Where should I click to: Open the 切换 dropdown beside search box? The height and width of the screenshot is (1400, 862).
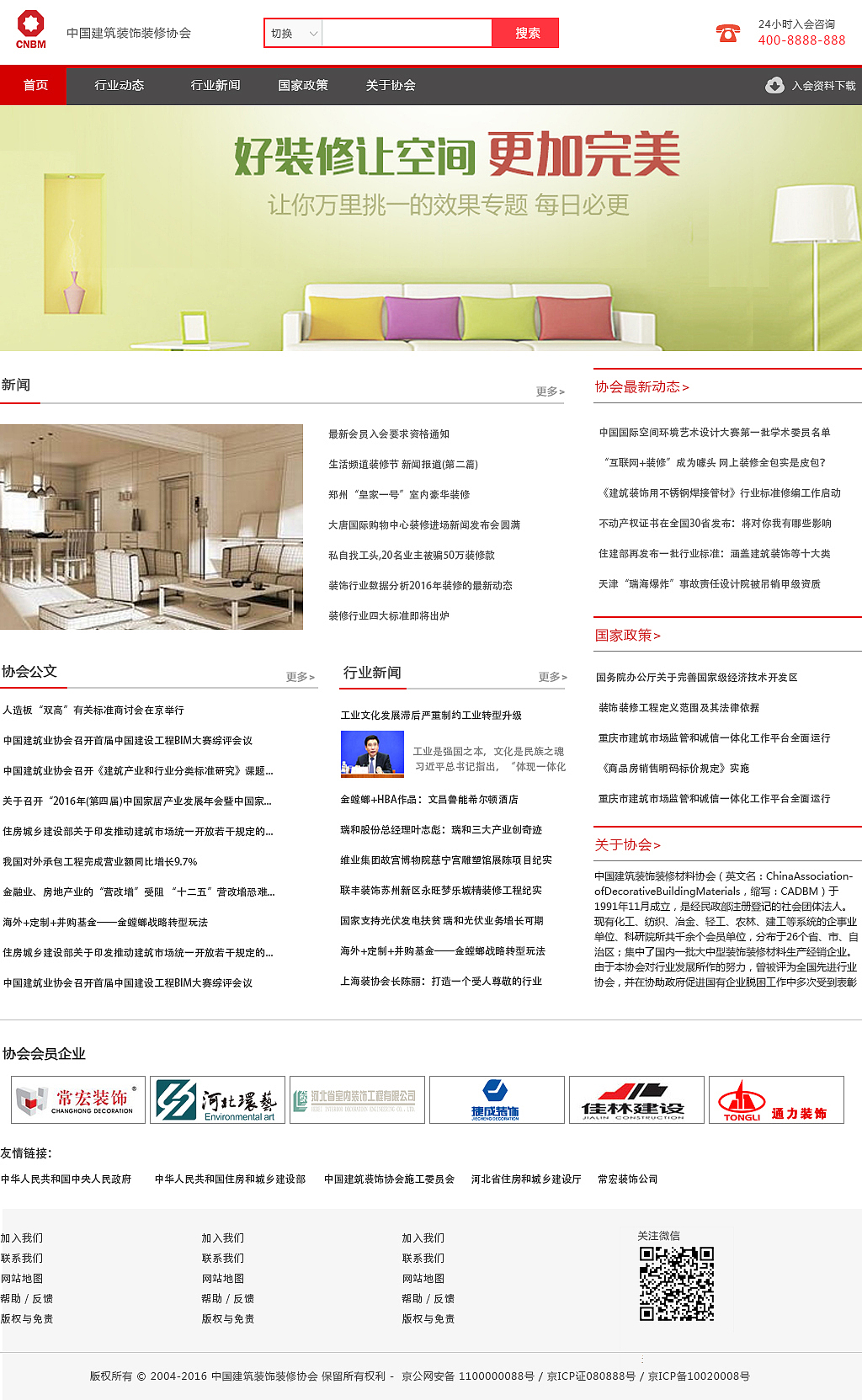point(294,33)
